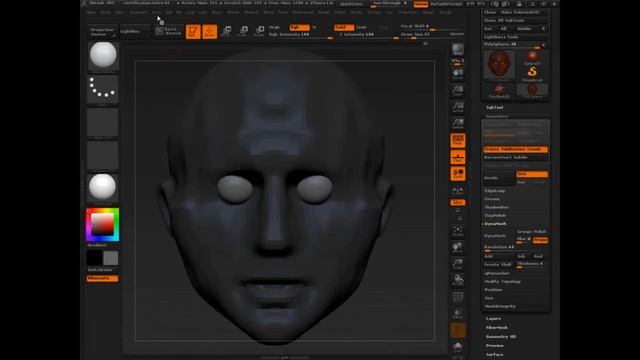Launch Projection Master
This screenshot has height=360, width=640.
(102, 32)
